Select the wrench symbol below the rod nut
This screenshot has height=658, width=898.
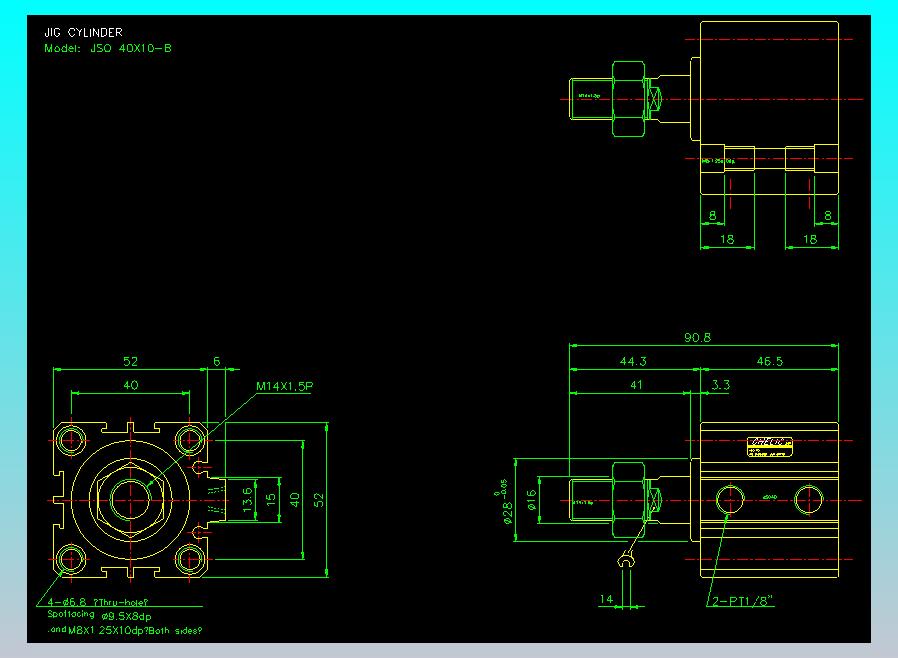[x=627, y=560]
